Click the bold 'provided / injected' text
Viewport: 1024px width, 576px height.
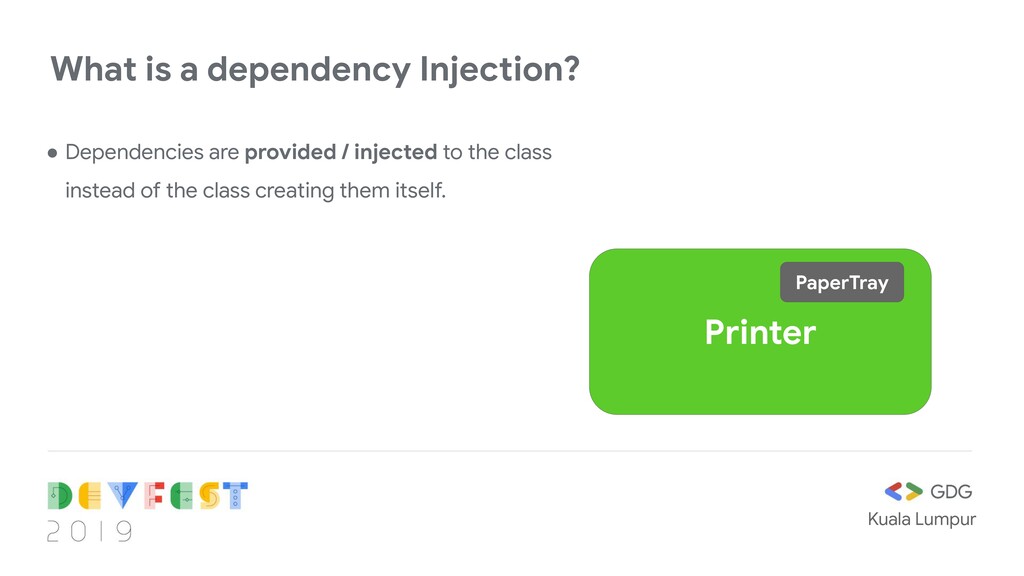coord(341,152)
